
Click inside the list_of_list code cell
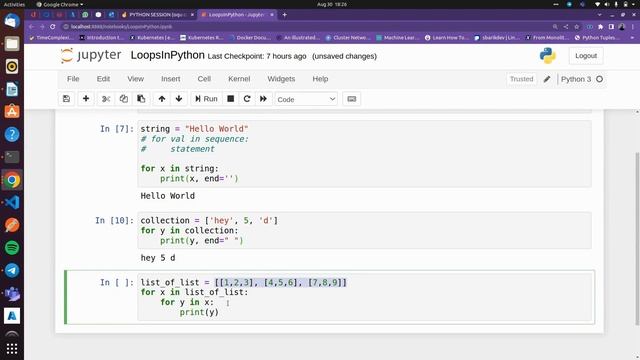click(364, 297)
